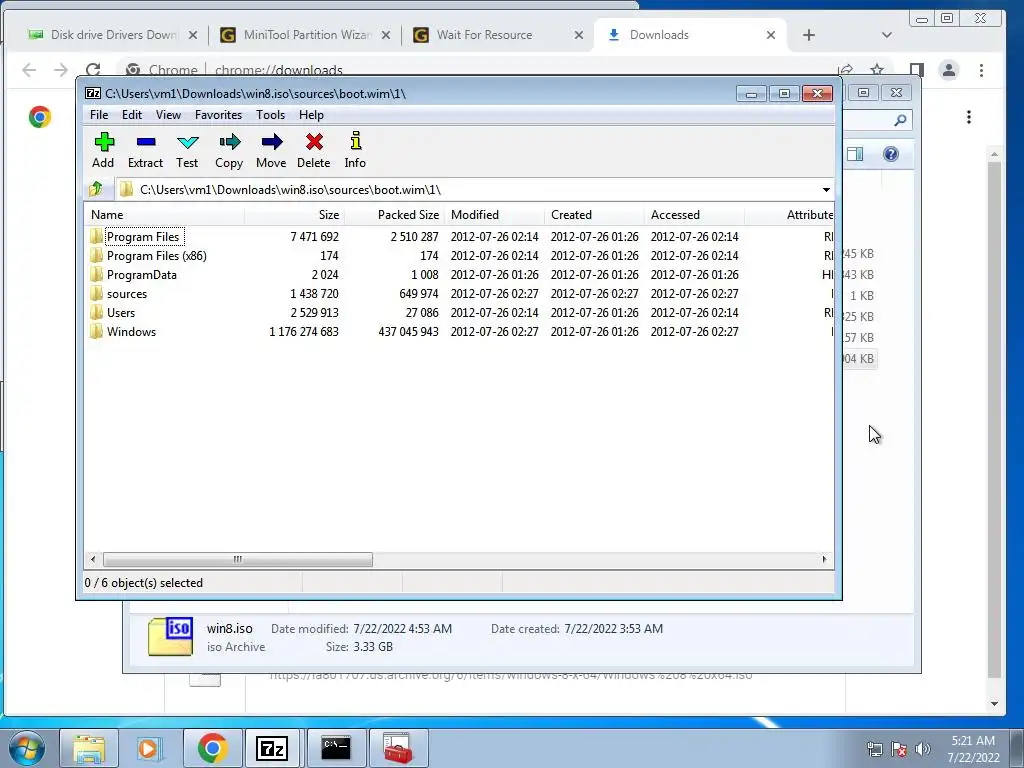Go up one folder level in 7-Zip

[x=96, y=189]
